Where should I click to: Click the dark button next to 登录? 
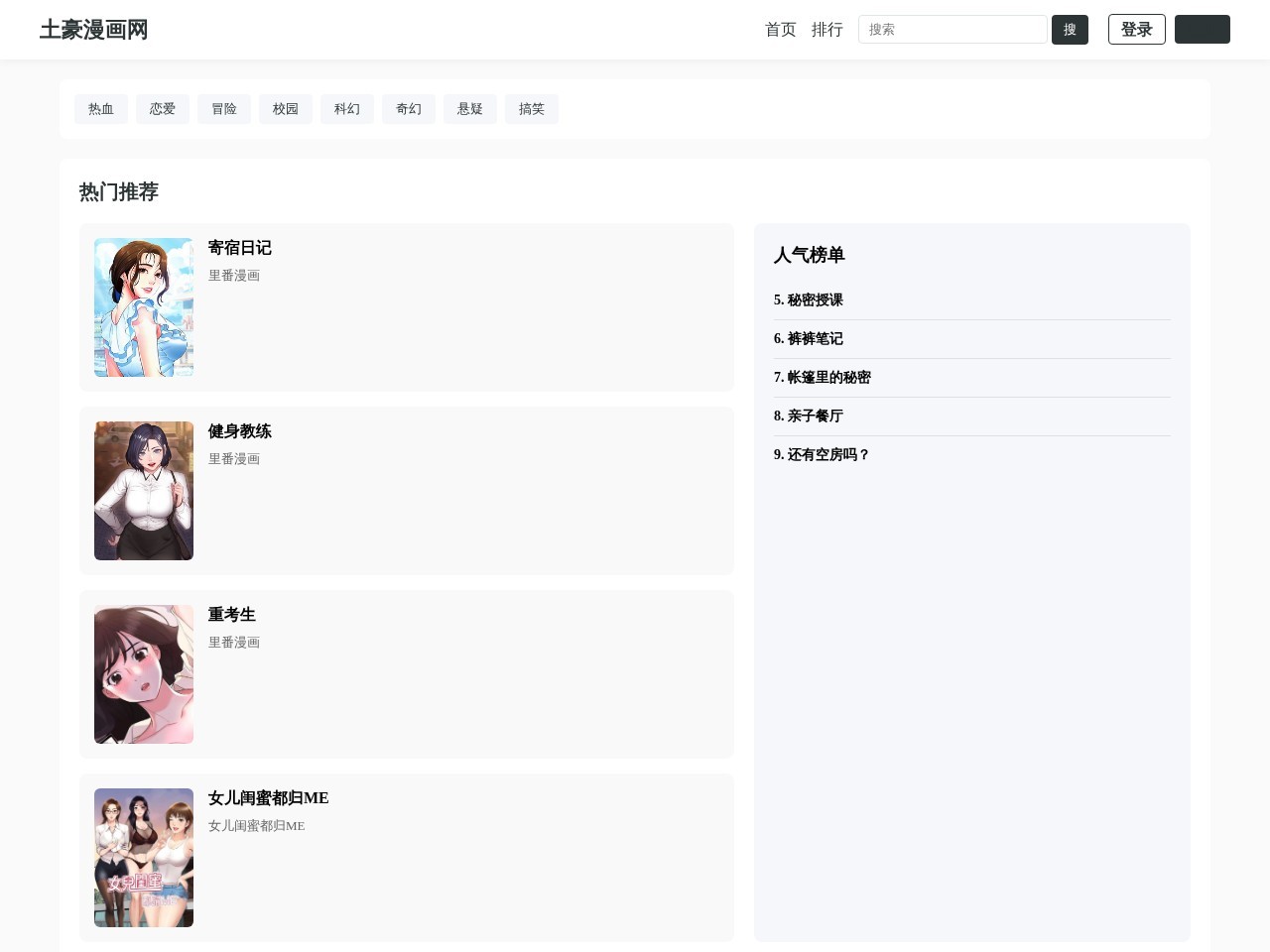coord(1202,30)
